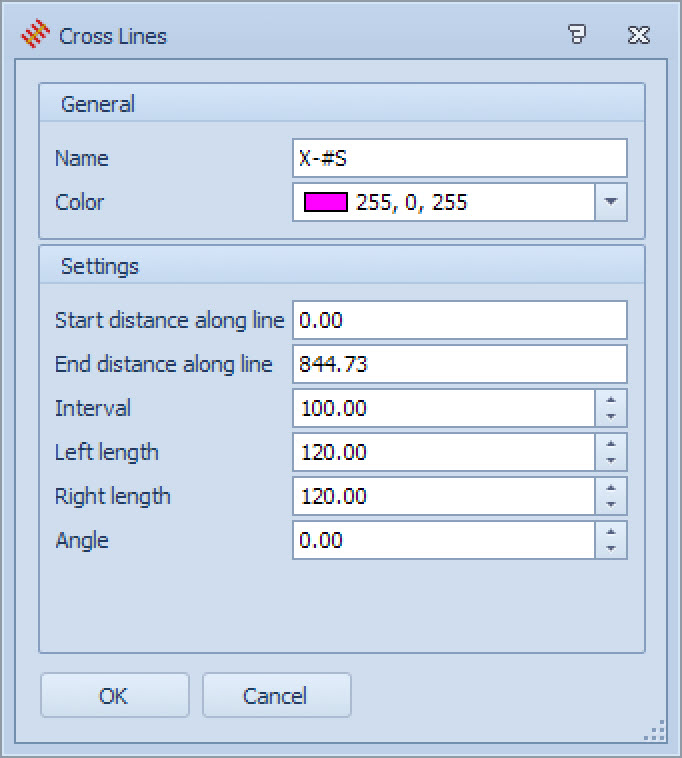682x758 pixels.
Task: Click the magenta color swatch
Action: (x=325, y=203)
